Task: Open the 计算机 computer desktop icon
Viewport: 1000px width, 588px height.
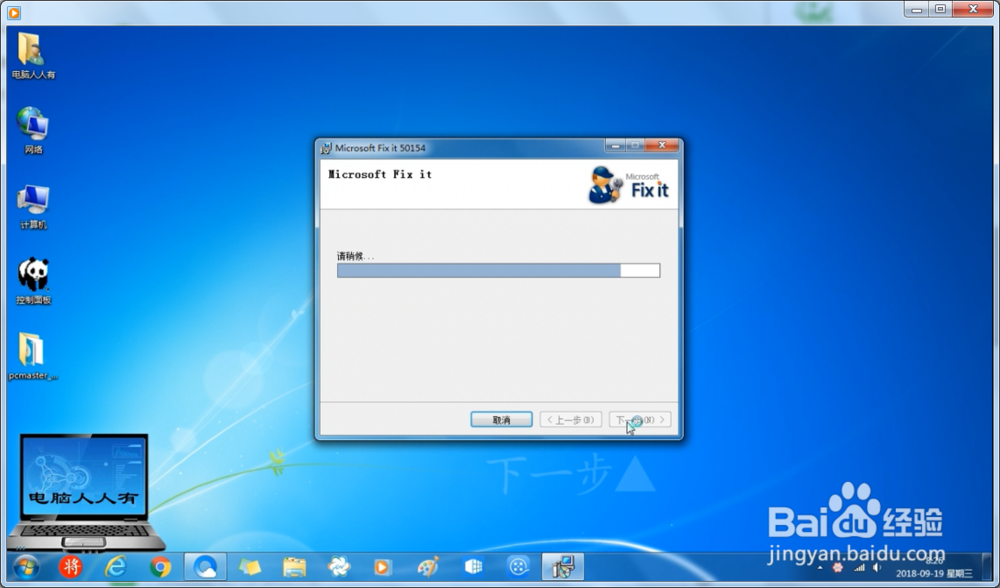Action: [33, 207]
